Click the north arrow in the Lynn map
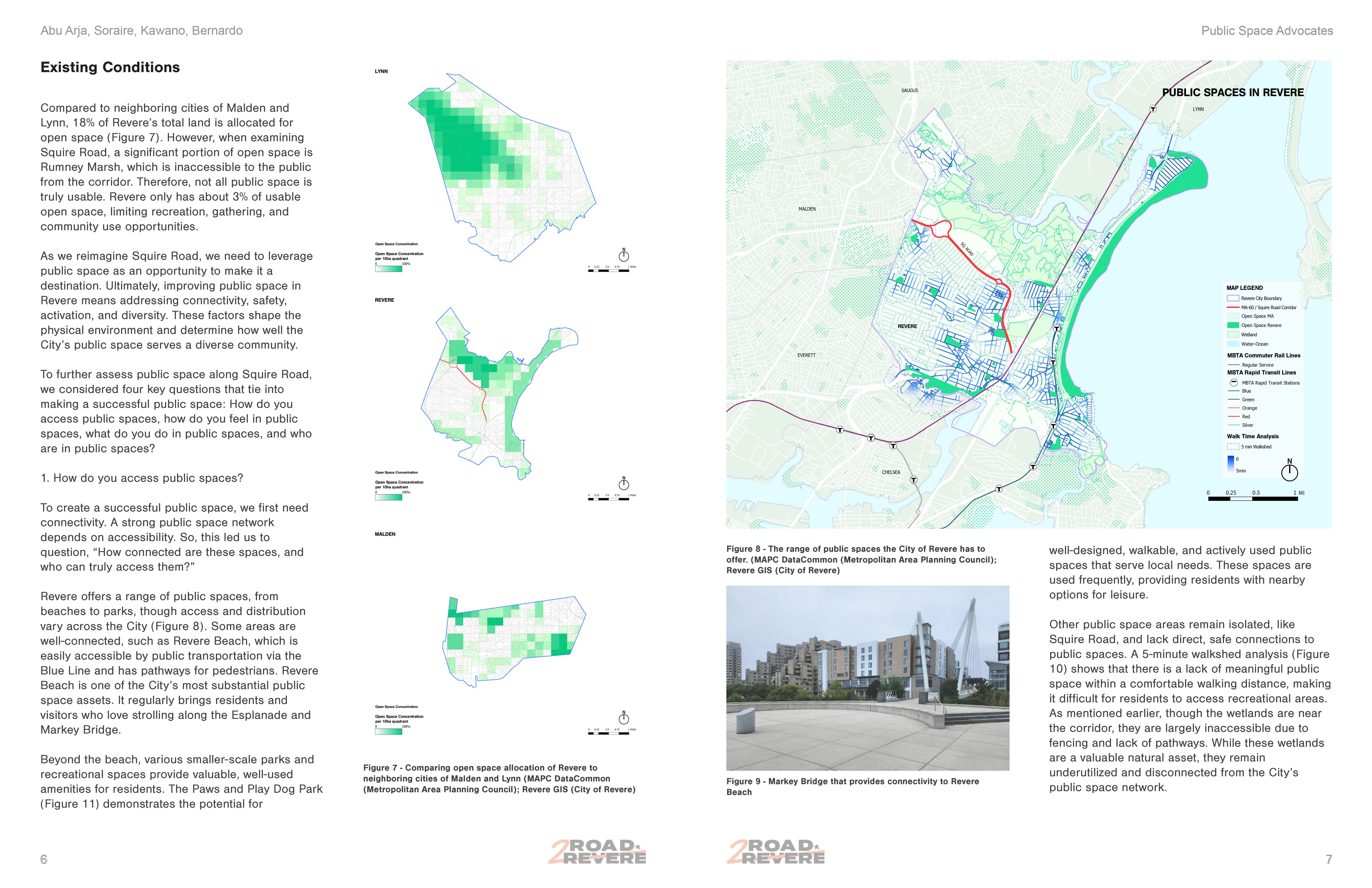The height and width of the screenshot is (888, 1372). [624, 255]
